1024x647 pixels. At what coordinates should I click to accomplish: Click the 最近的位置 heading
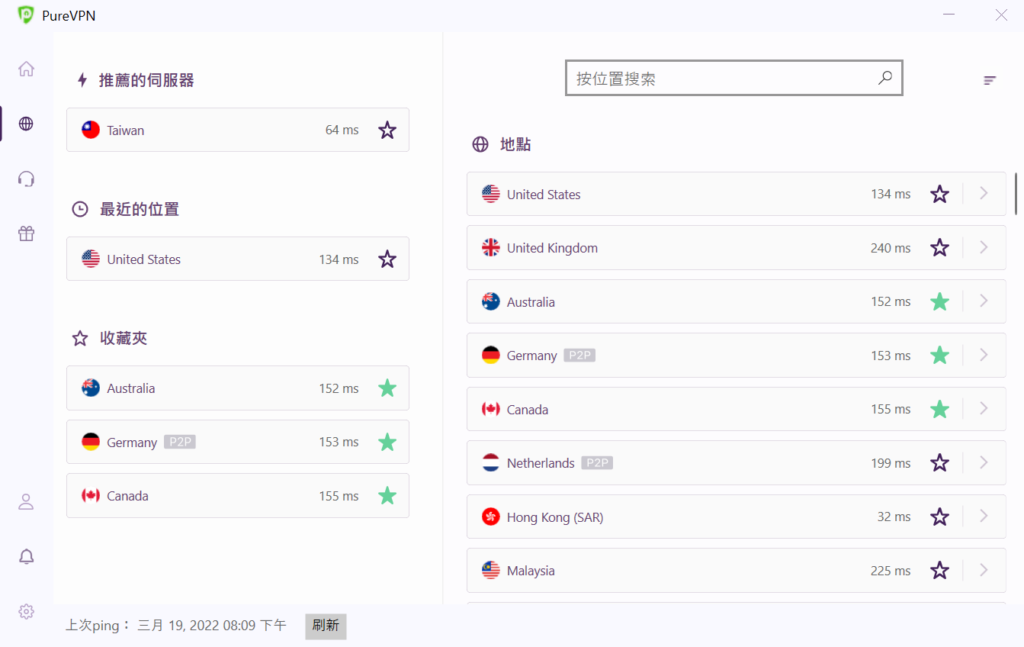139,209
